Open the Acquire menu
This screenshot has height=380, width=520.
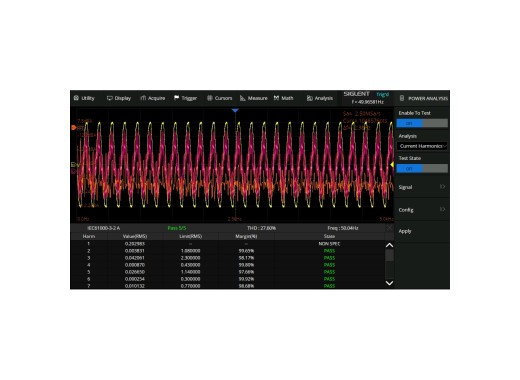pos(153,98)
